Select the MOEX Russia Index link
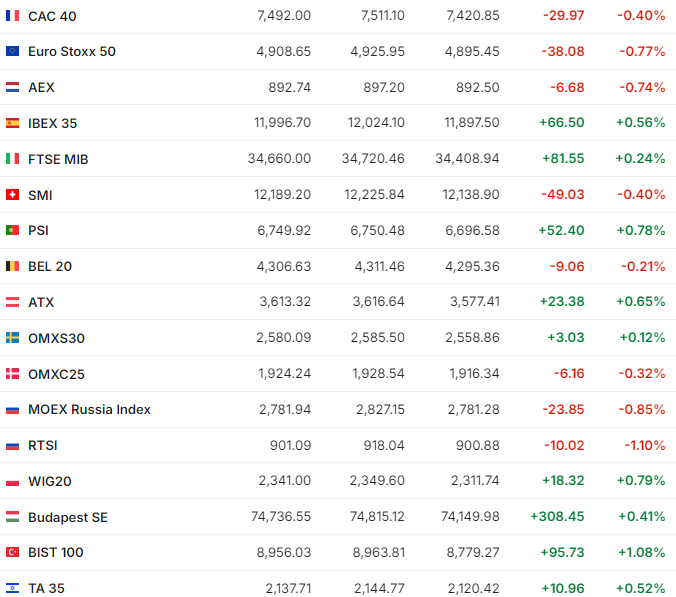Viewport: 676px width, 597px height. [x=89, y=409]
